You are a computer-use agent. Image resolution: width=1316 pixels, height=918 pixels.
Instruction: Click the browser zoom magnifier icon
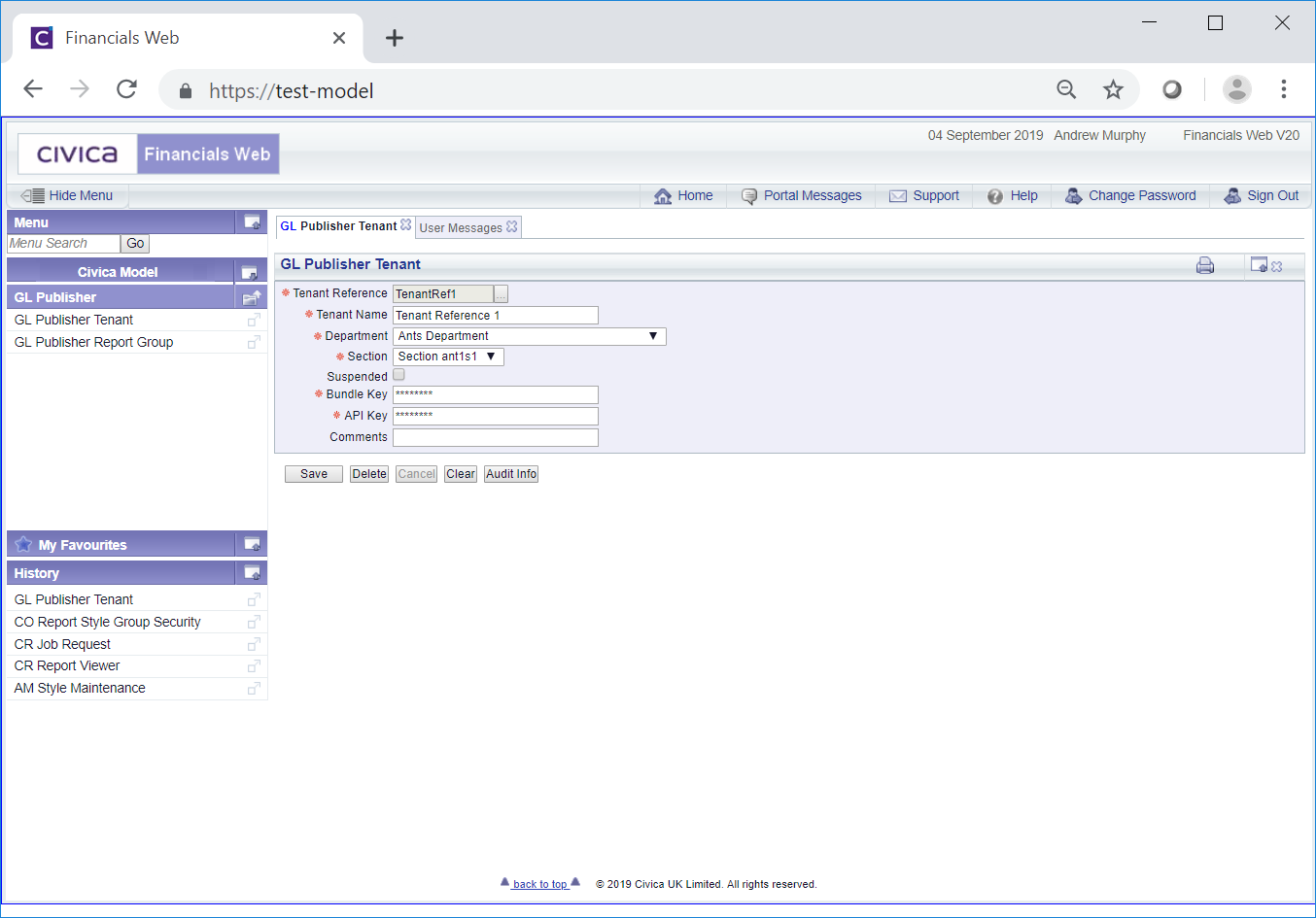(1066, 90)
